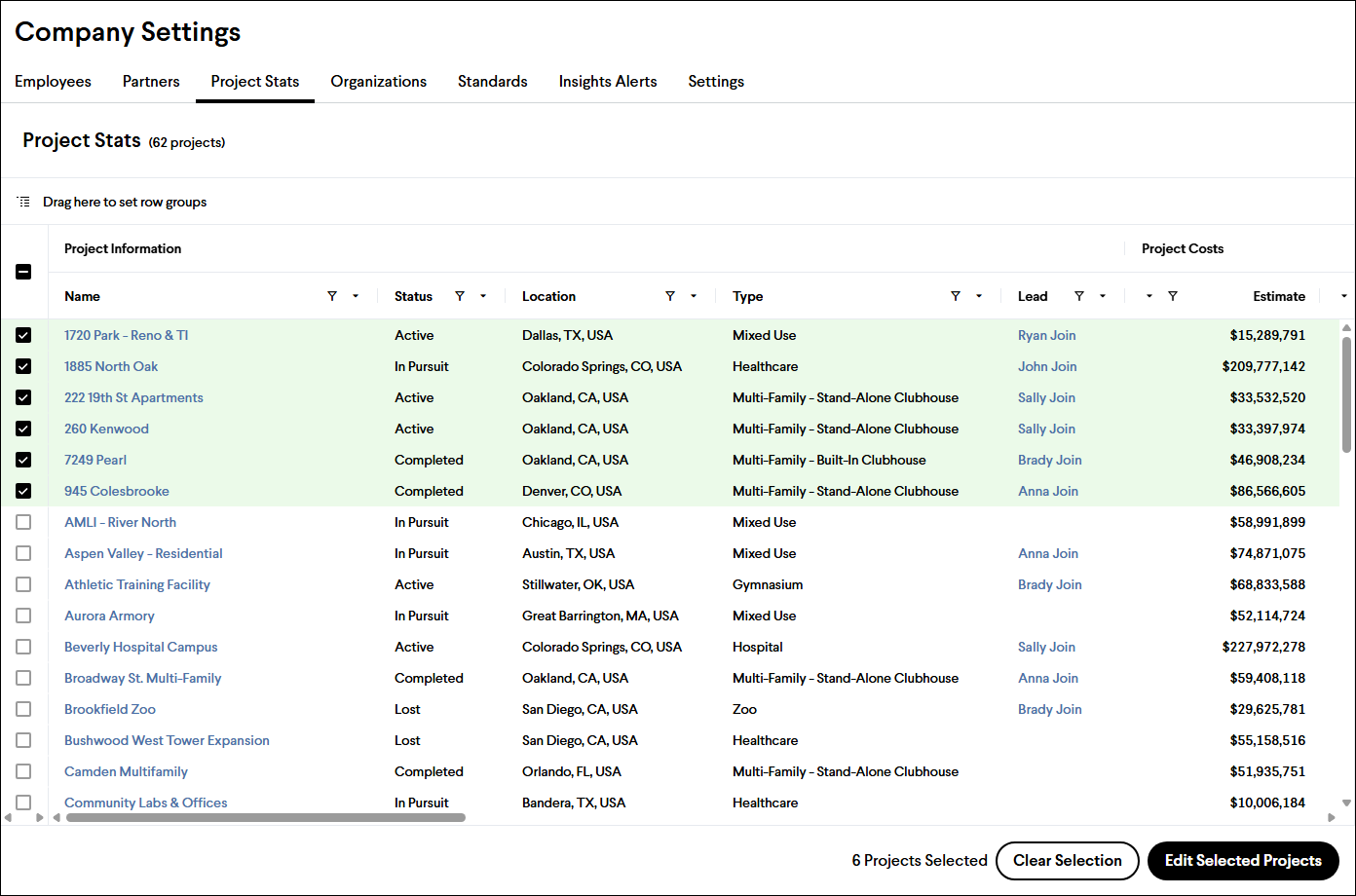1356x896 pixels.
Task: Open the Organizations tab
Action: (x=379, y=82)
